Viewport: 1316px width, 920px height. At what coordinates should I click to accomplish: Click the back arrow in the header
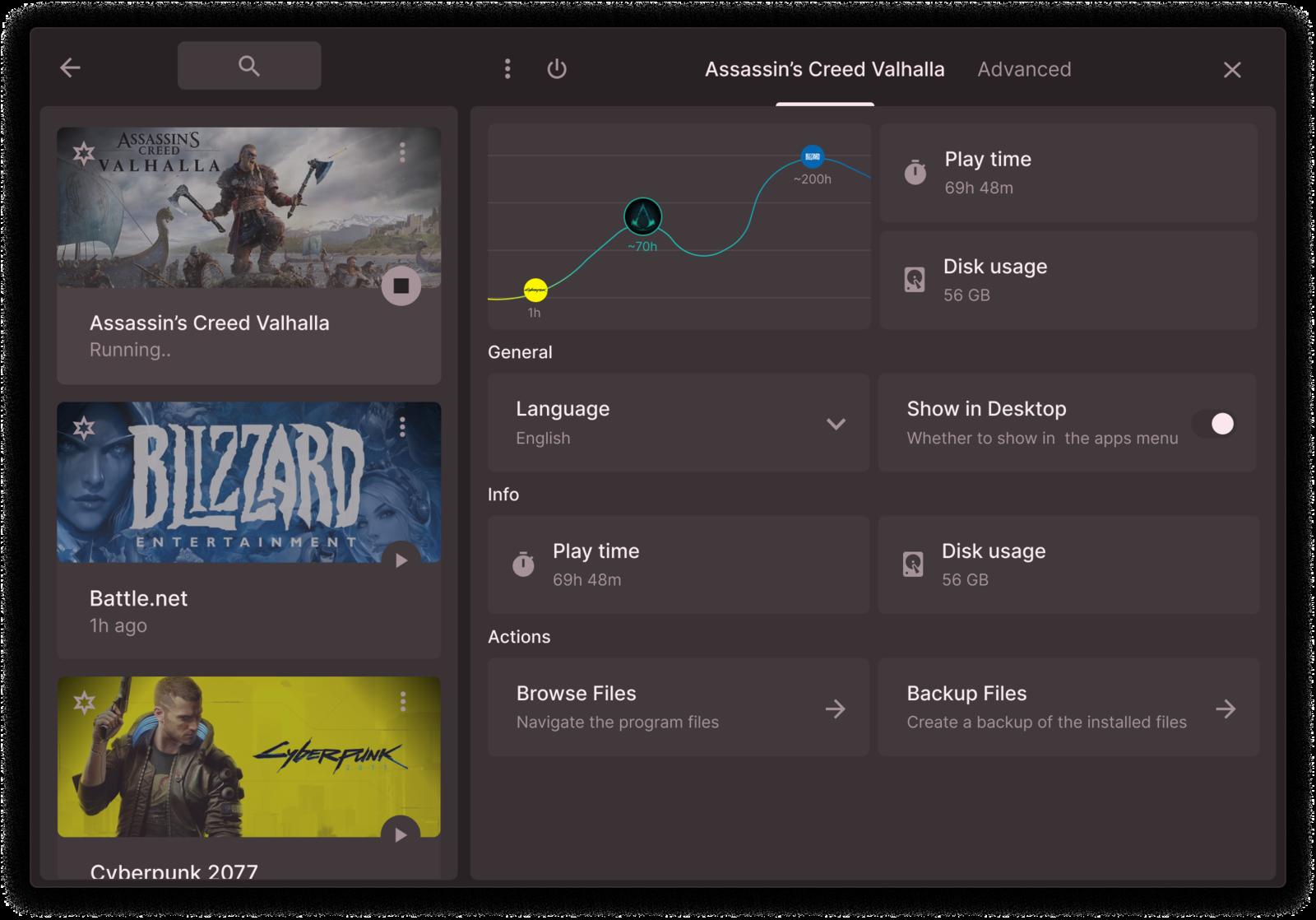[70, 68]
